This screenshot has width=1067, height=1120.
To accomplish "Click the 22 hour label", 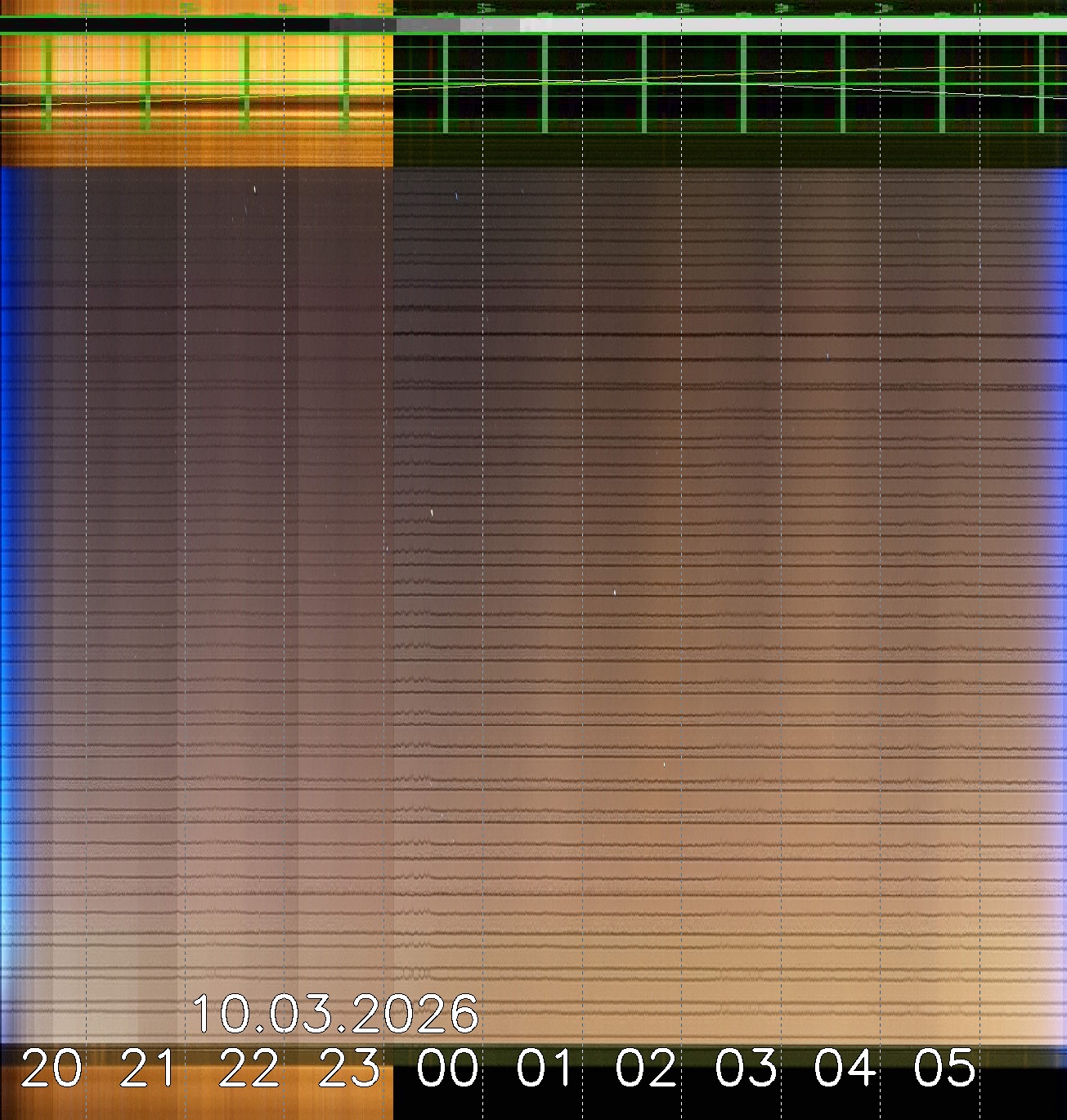I will (249, 1068).
